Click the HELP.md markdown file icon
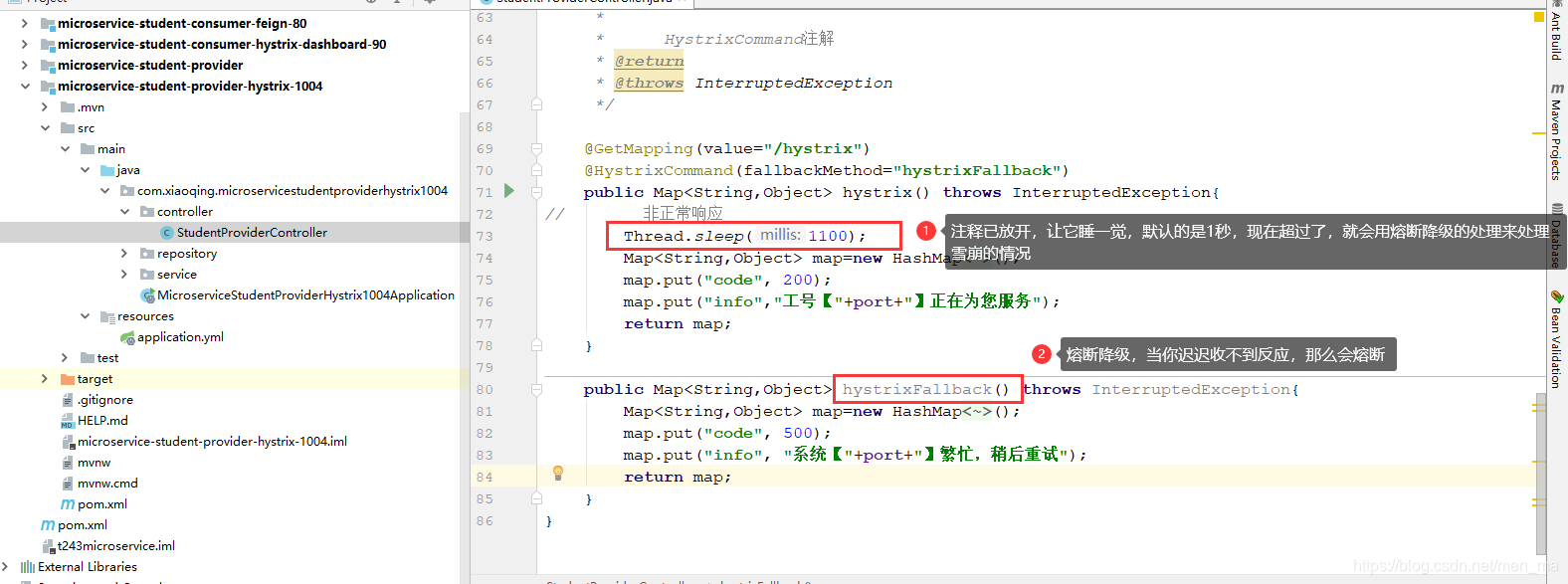The image size is (1568, 584). (x=68, y=421)
